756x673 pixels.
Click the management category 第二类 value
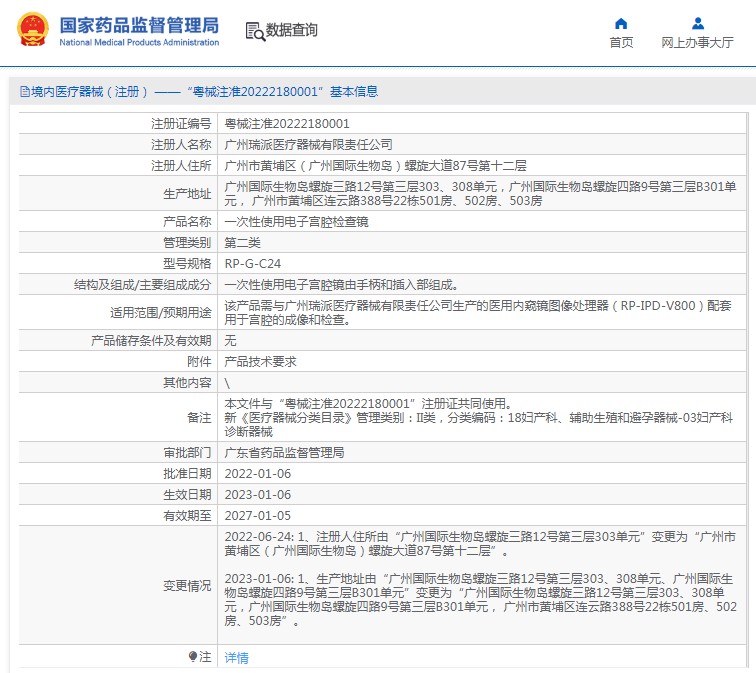(x=242, y=243)
